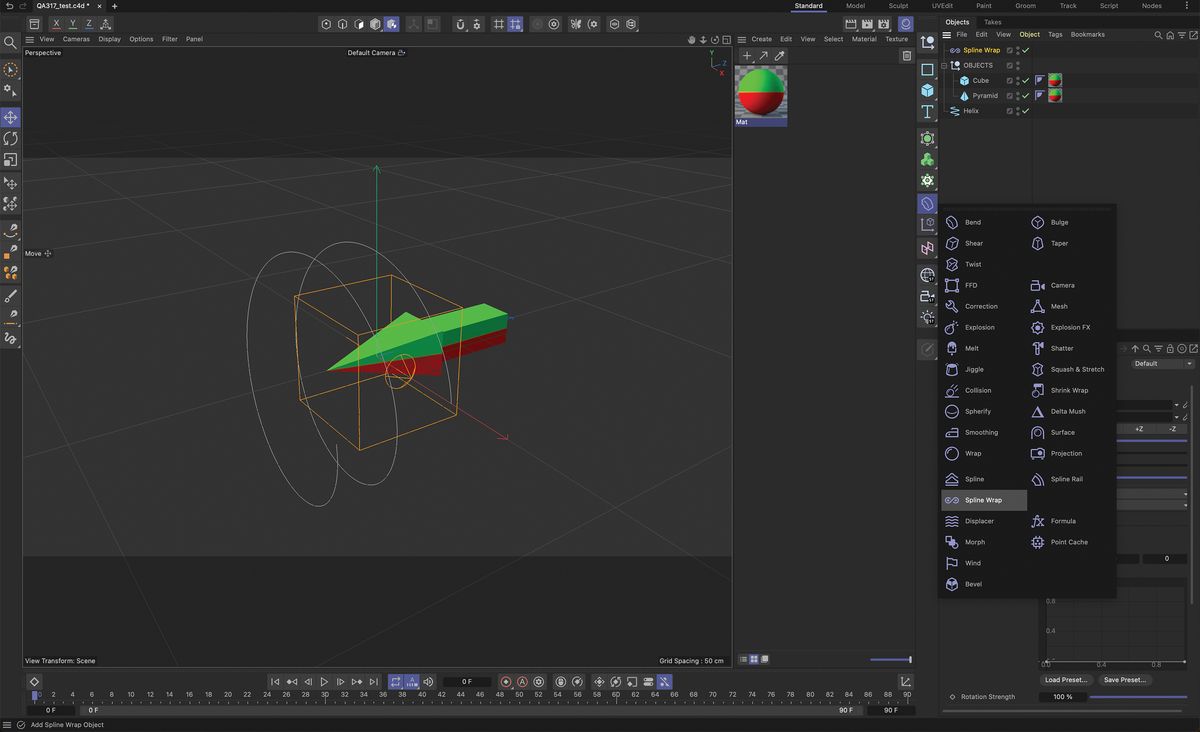The image size is (1200, 732).
Task: Choose the FFD deformer
Action: 972,285
